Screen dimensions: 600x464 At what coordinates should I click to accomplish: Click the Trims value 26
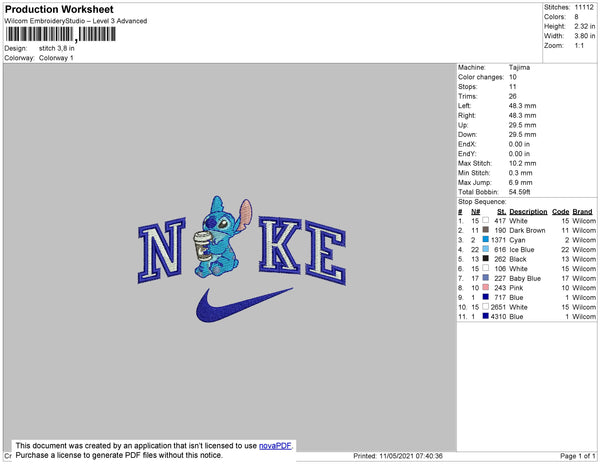[x=512, y=96]
